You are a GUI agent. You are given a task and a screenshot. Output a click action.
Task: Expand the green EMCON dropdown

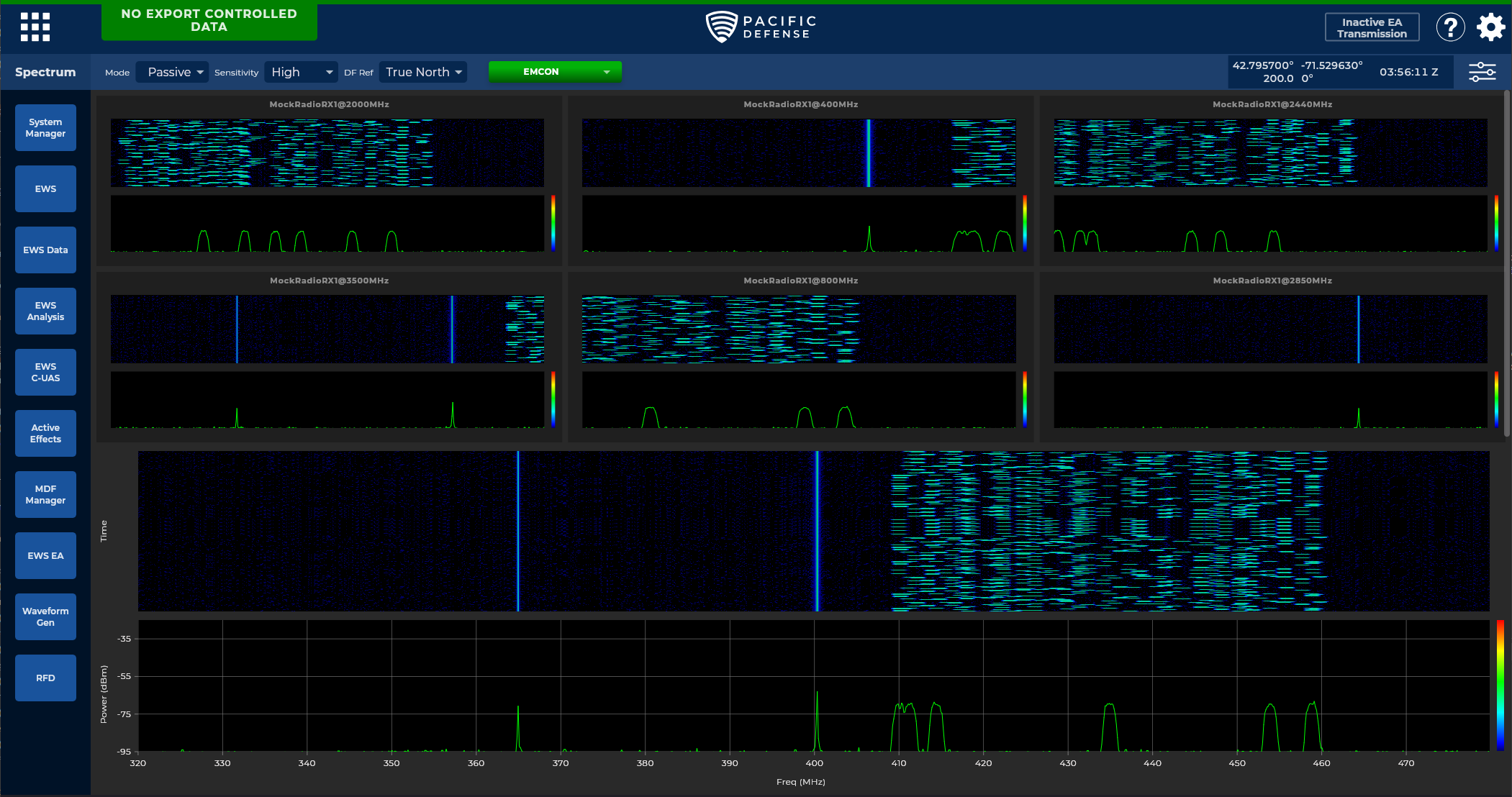(555, 72)
